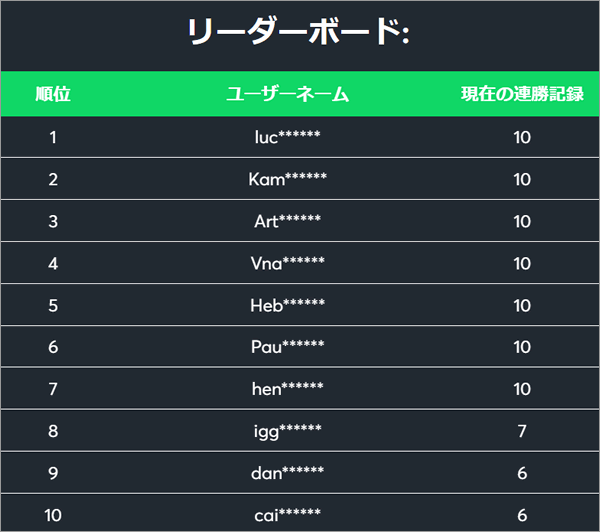This screenshot has height=532, width=600.
Task: Select the dan****** username entry
Action: coord(287,473)
